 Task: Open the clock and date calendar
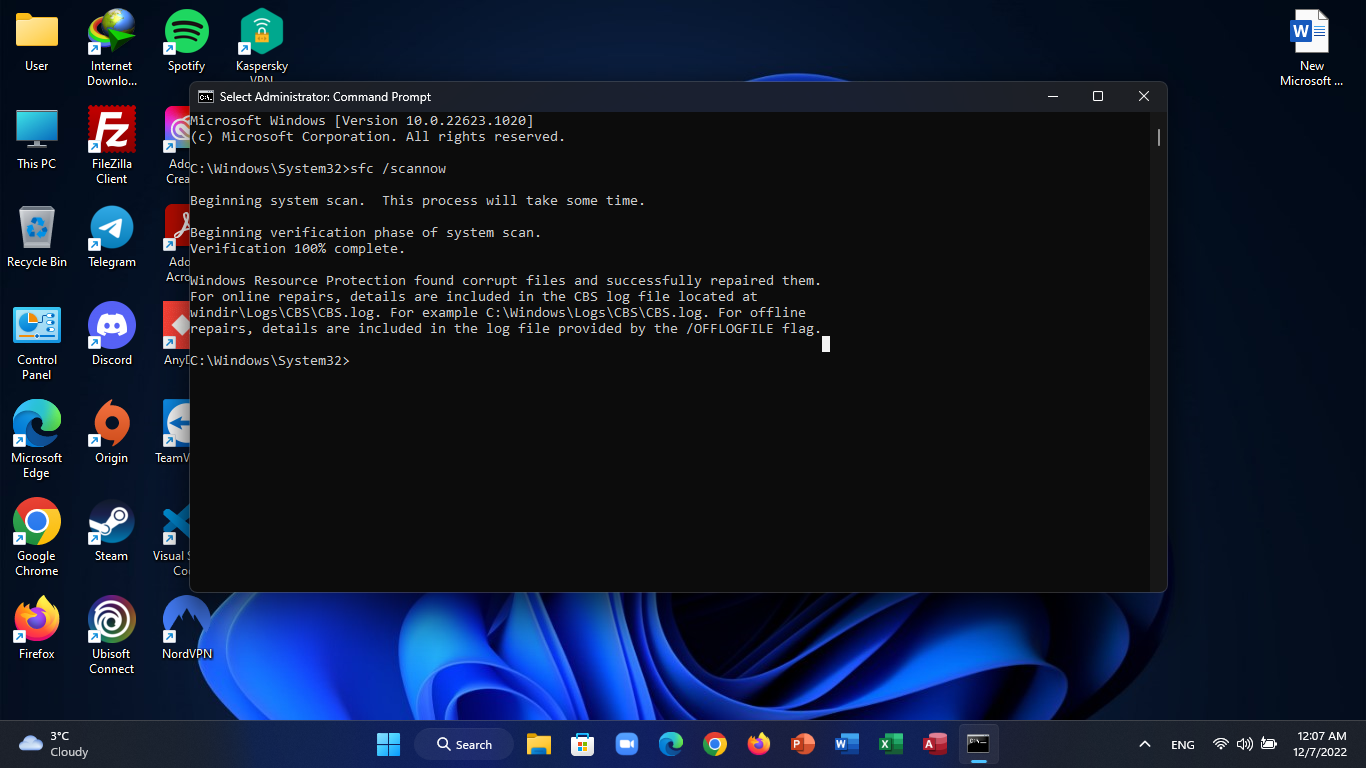(x=1322, y=744)
